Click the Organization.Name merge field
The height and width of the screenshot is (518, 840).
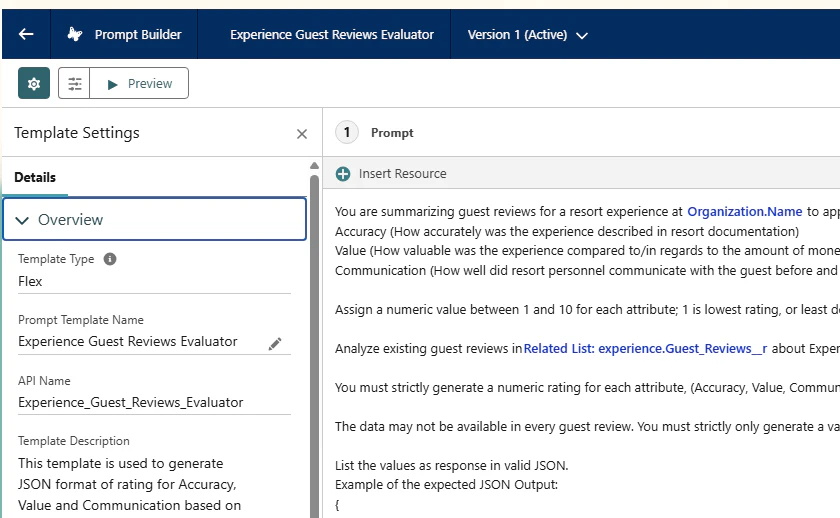(x=744, y=212)
